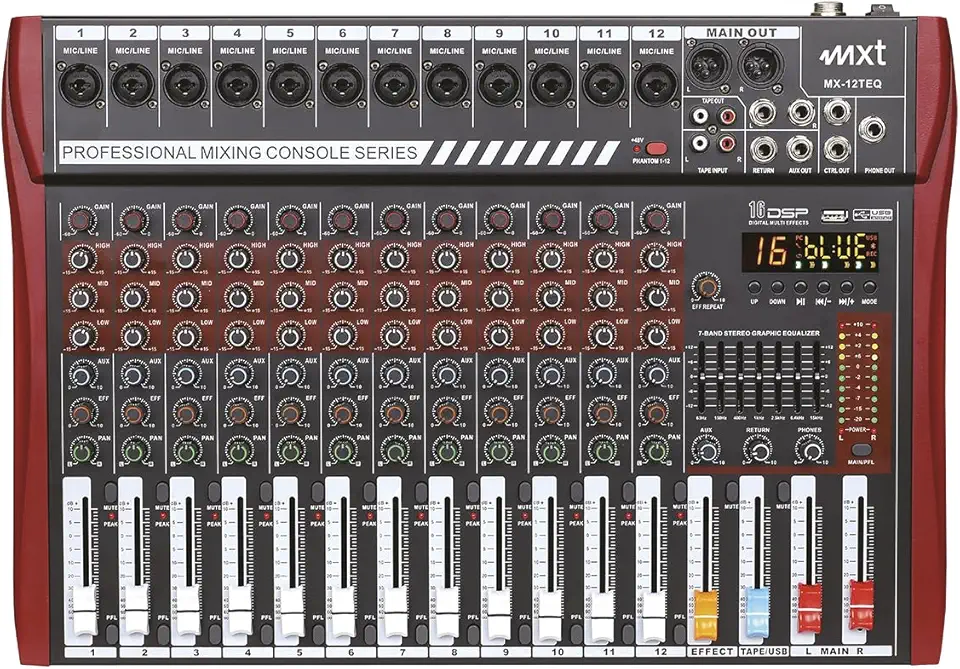This screenshot has height=669, width=960.
Task: Turn the EFF REPEAT knob
Action: pyautogui.click(x=706, y=285)
